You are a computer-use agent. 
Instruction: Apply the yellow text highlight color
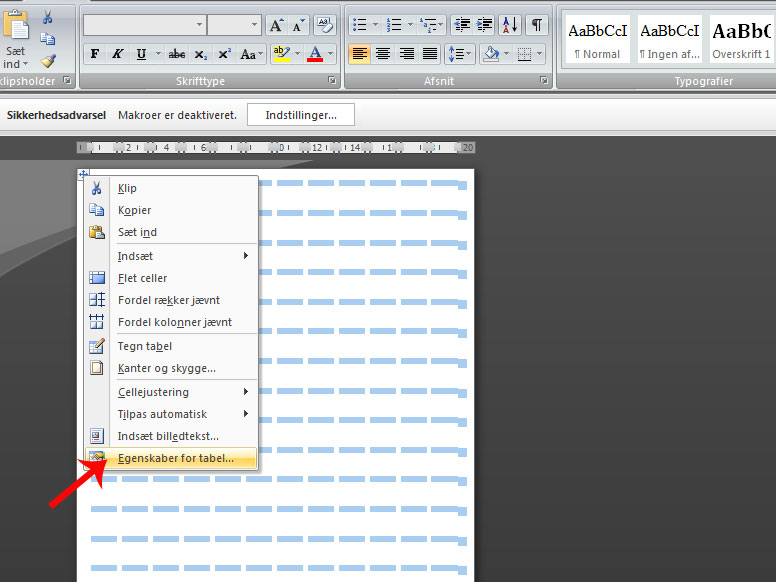point(282,54)
